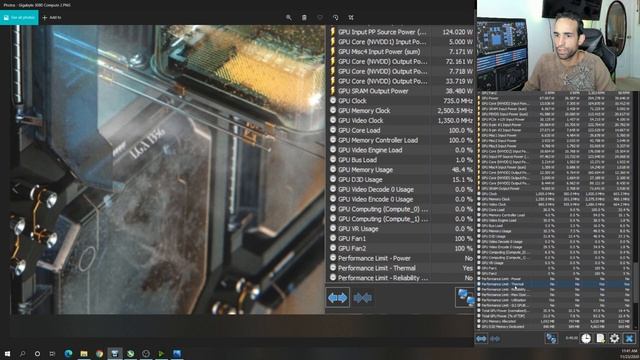This screenshot has height=360, width=640.
Task: Reset clock icon in live HWiNFO toolbar
Action: coord(586,338)
